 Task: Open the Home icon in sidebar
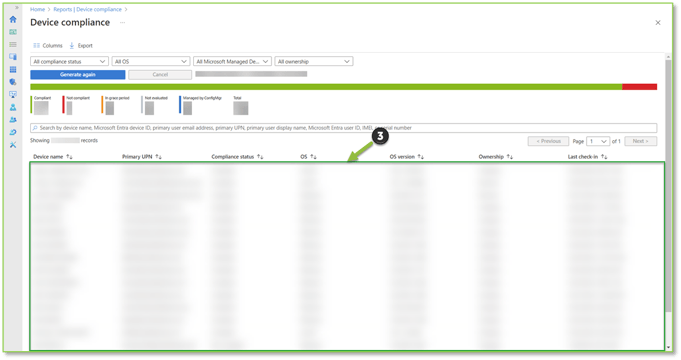tap(13, 20)
